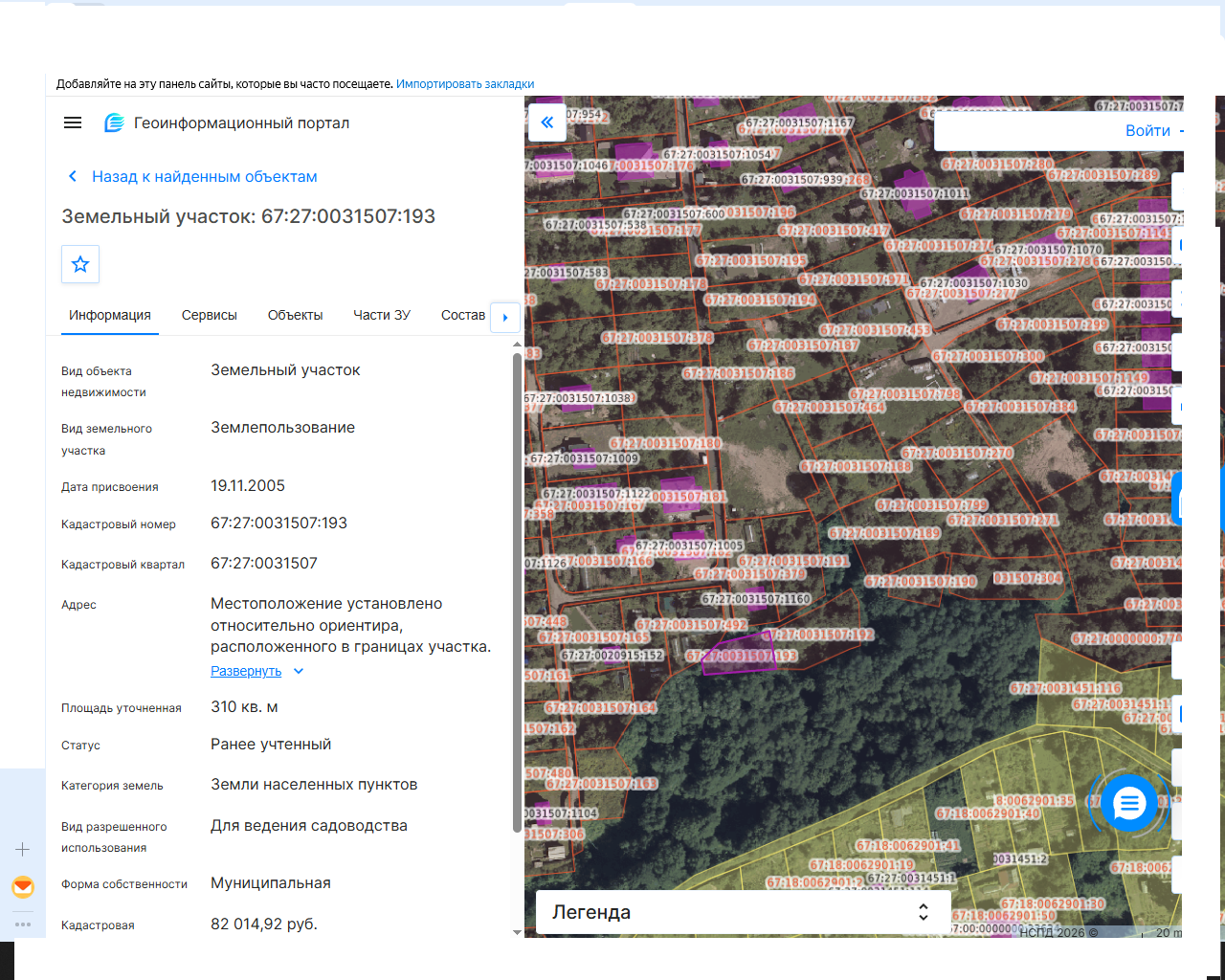Go back via the left chevron arrow
The image size is (1225, 980).
tap(72, 176)
